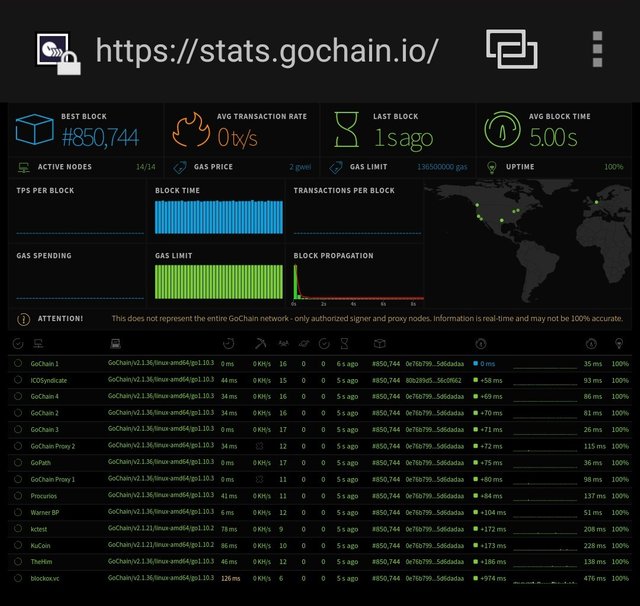This screenshot has width=640, height=606.
Task: Click best block number #850,744
Action: (100, 137)
